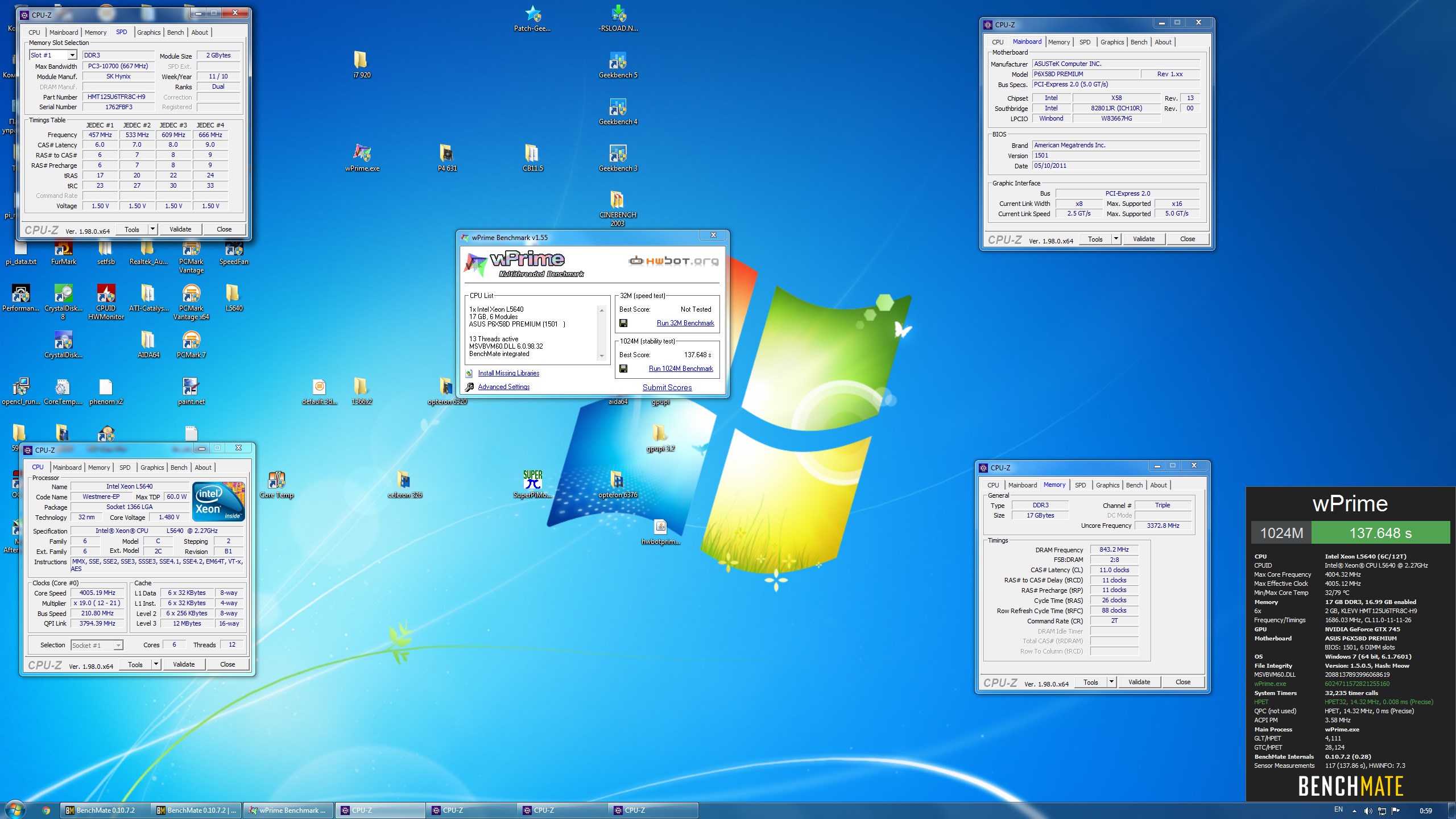The image size is (1456, 819).
Task: Open Chrome from the taskbar
Action: (46, 810)
